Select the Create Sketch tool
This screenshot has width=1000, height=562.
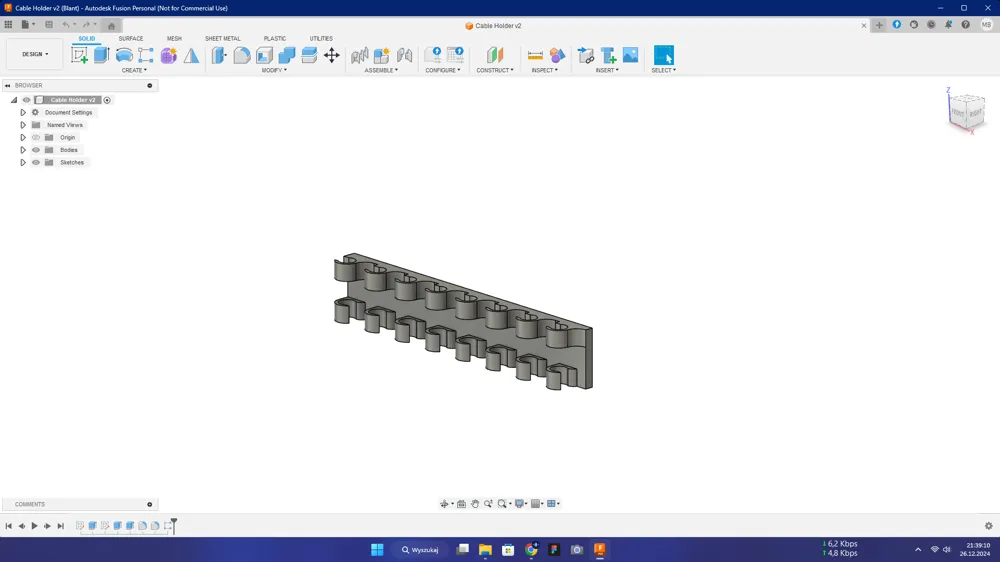(x=79, y=55)
